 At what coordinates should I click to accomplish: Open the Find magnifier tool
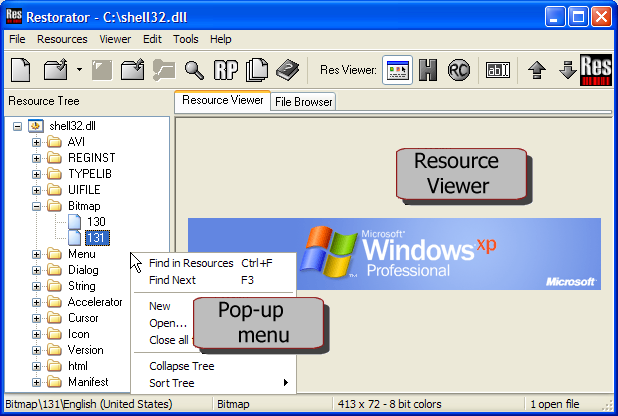(x=194, y=70)
